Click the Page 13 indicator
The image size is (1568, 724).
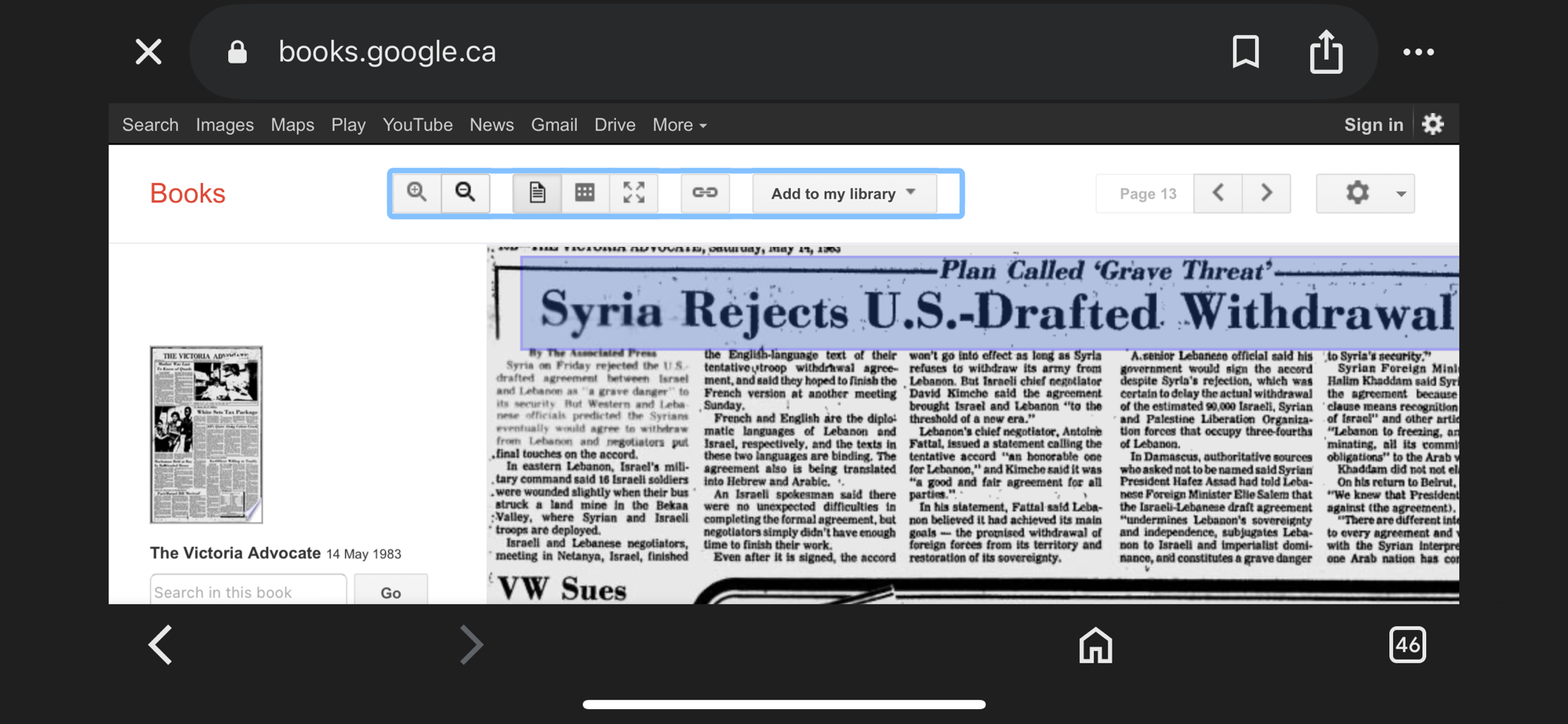click(1148, 194)
